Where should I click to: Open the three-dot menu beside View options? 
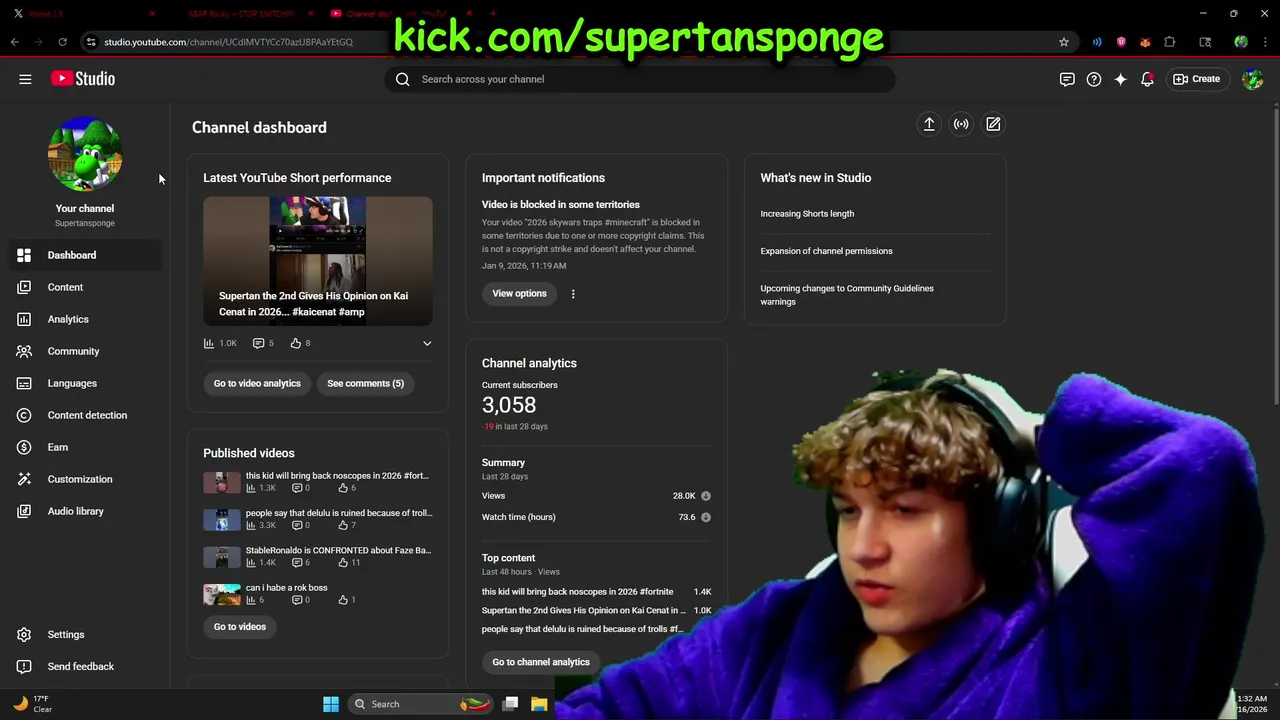click(x=573, y=294)
